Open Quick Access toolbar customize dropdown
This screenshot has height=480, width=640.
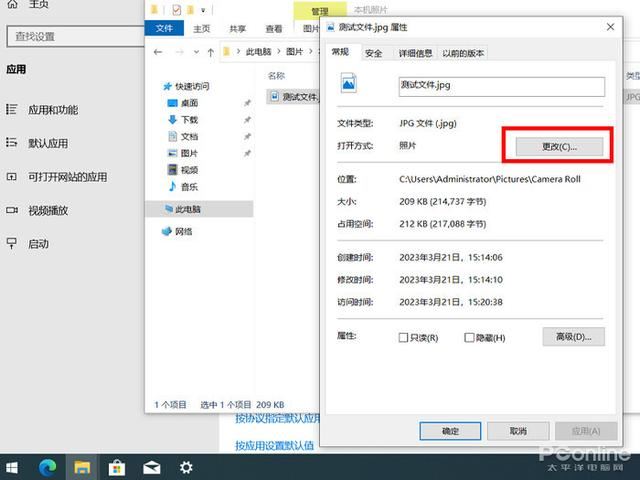pos(203,10)
